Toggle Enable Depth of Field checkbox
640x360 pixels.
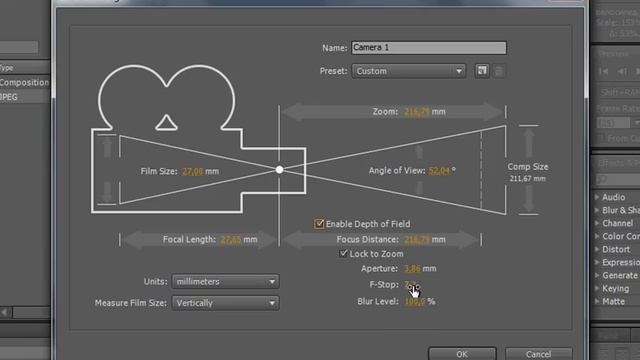pyautogui.click(x=319, y=224)
